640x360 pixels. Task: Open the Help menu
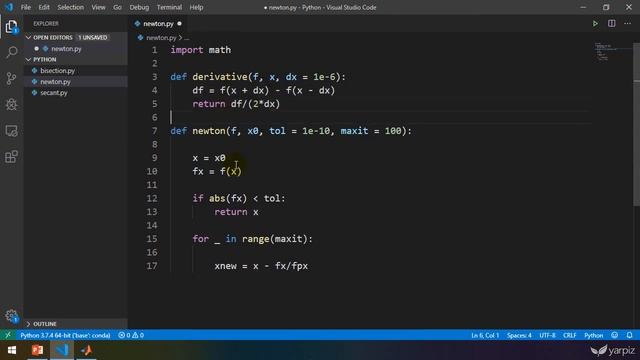coord(196,7)
